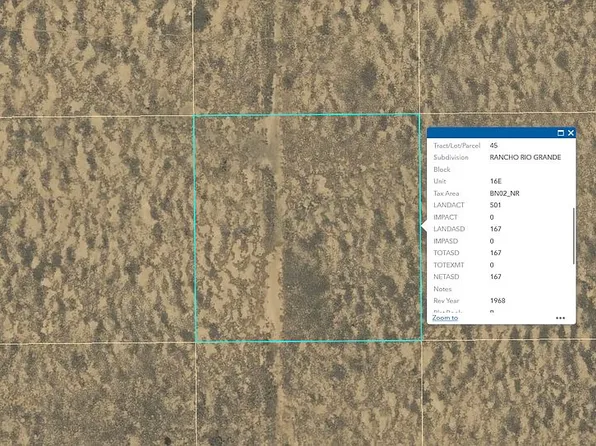Click the TOTEXMT field label
Viewport: 596px width, 446px height.
point(449,265)
